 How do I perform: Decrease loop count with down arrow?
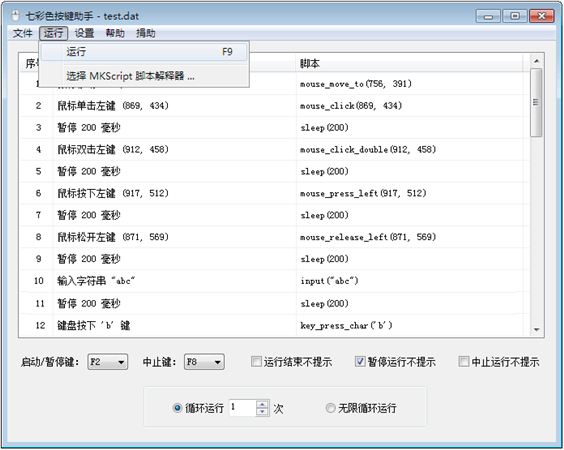click(x=263, y=412)
